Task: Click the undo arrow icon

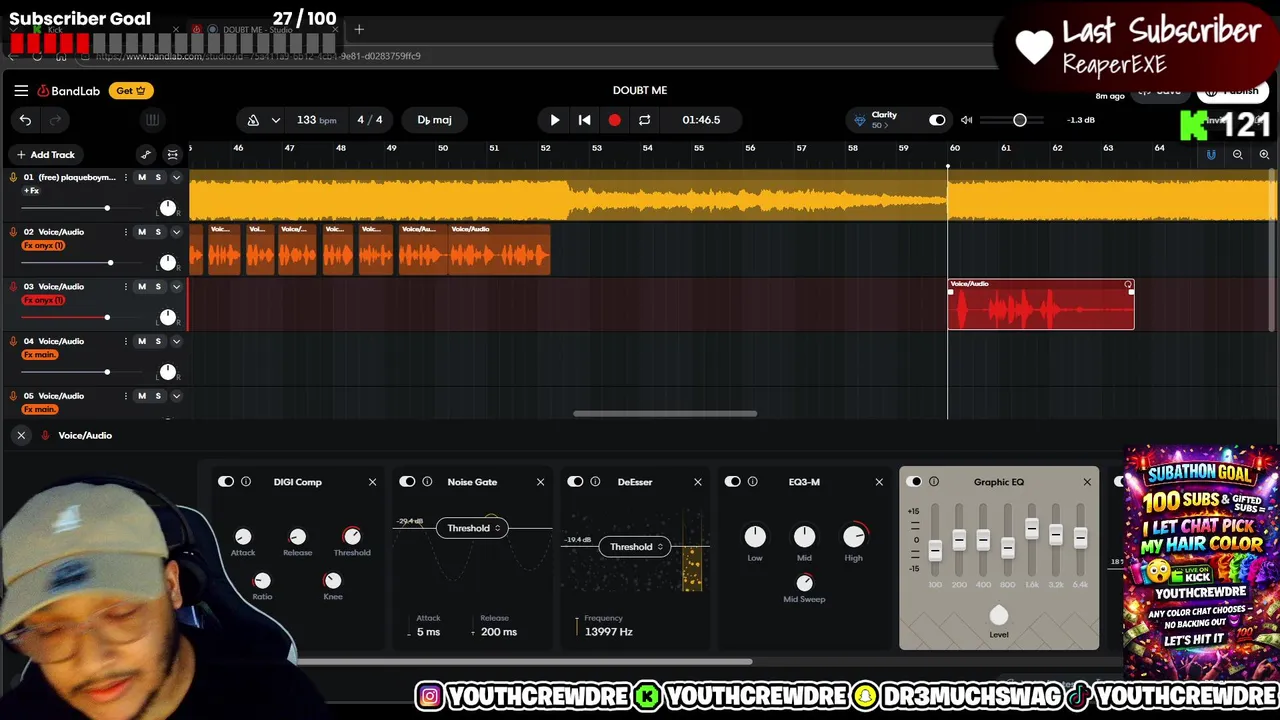Action: coord(25,120)
